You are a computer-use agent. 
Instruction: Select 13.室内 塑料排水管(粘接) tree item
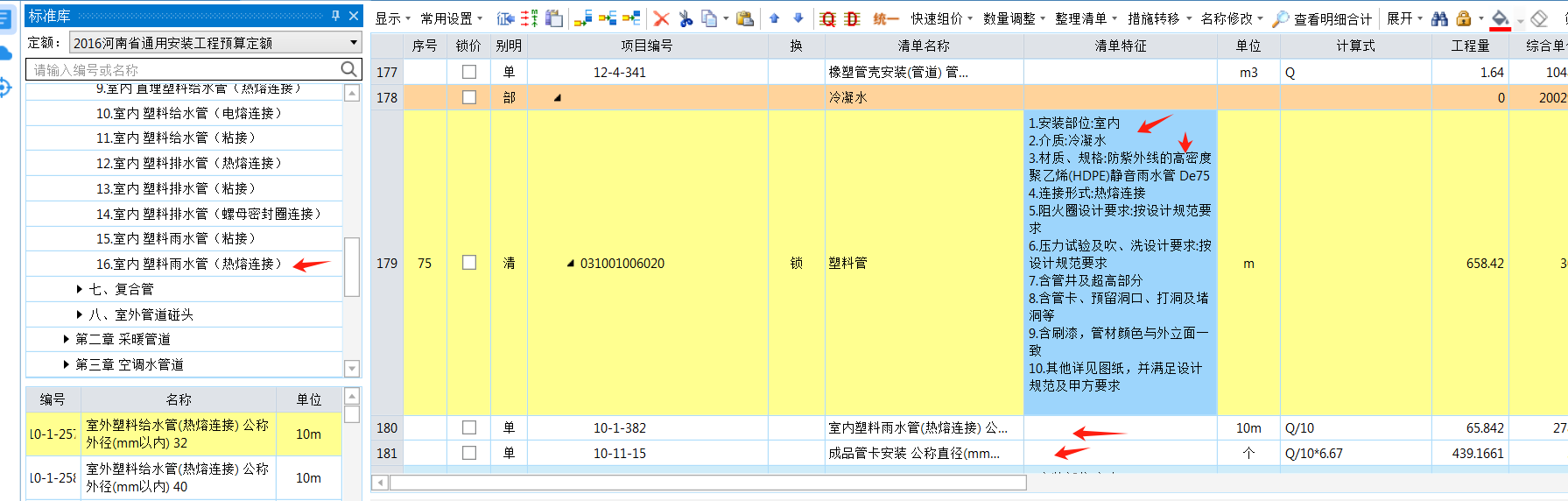(x=176, y=188)
